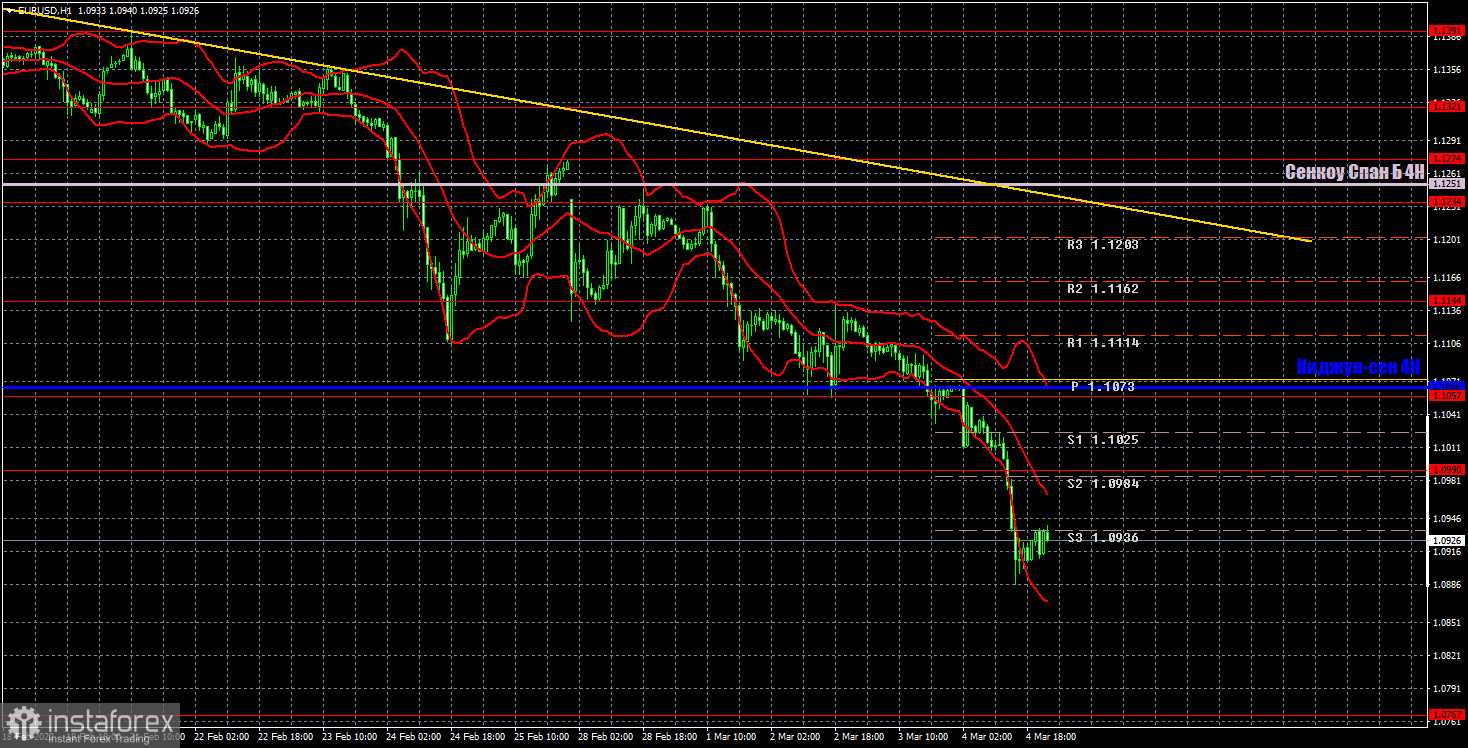The image size is (1468, 748).
Task: Click the 2 Mar 18:00 time label
Action: [860, 737]
